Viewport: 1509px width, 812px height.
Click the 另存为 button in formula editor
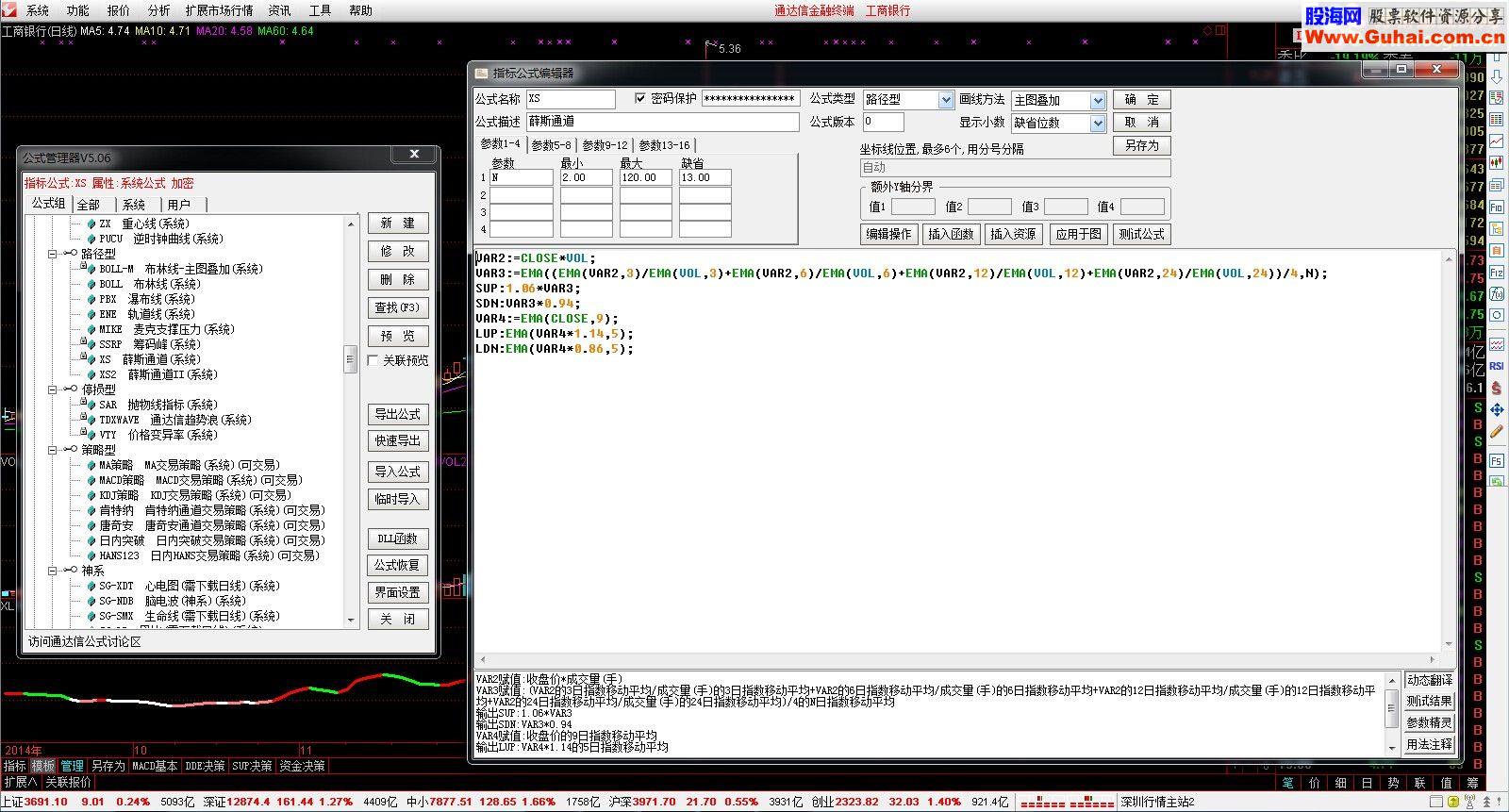point(1142,145)
